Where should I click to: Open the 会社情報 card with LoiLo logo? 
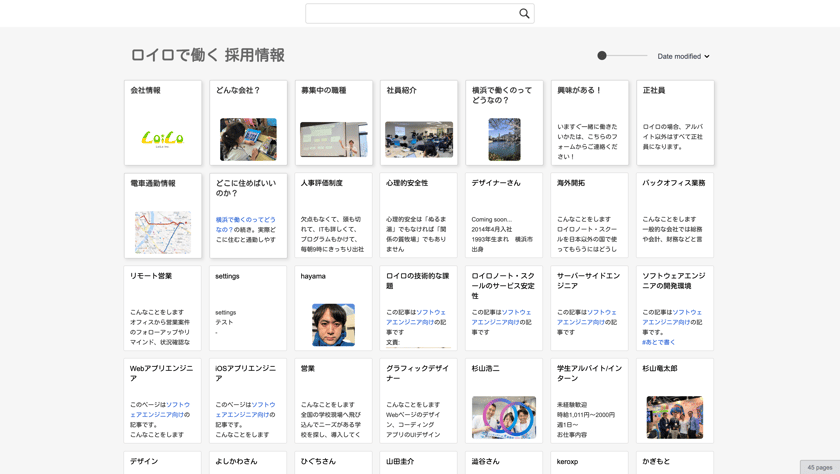(163, 123)
